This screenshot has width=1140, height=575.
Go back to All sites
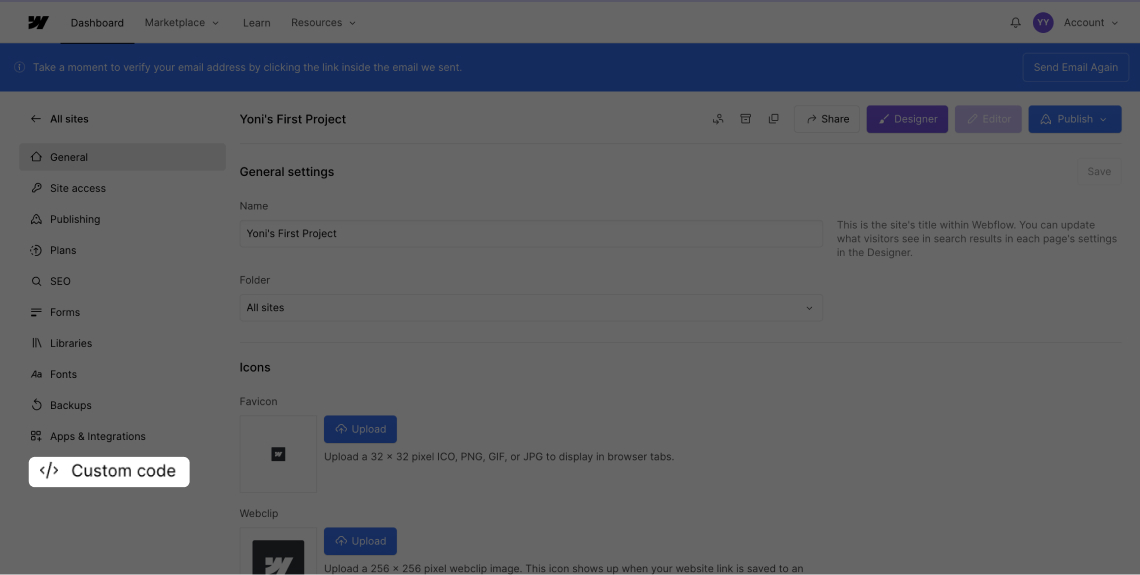pyautogui.click(x=60, y=119)
